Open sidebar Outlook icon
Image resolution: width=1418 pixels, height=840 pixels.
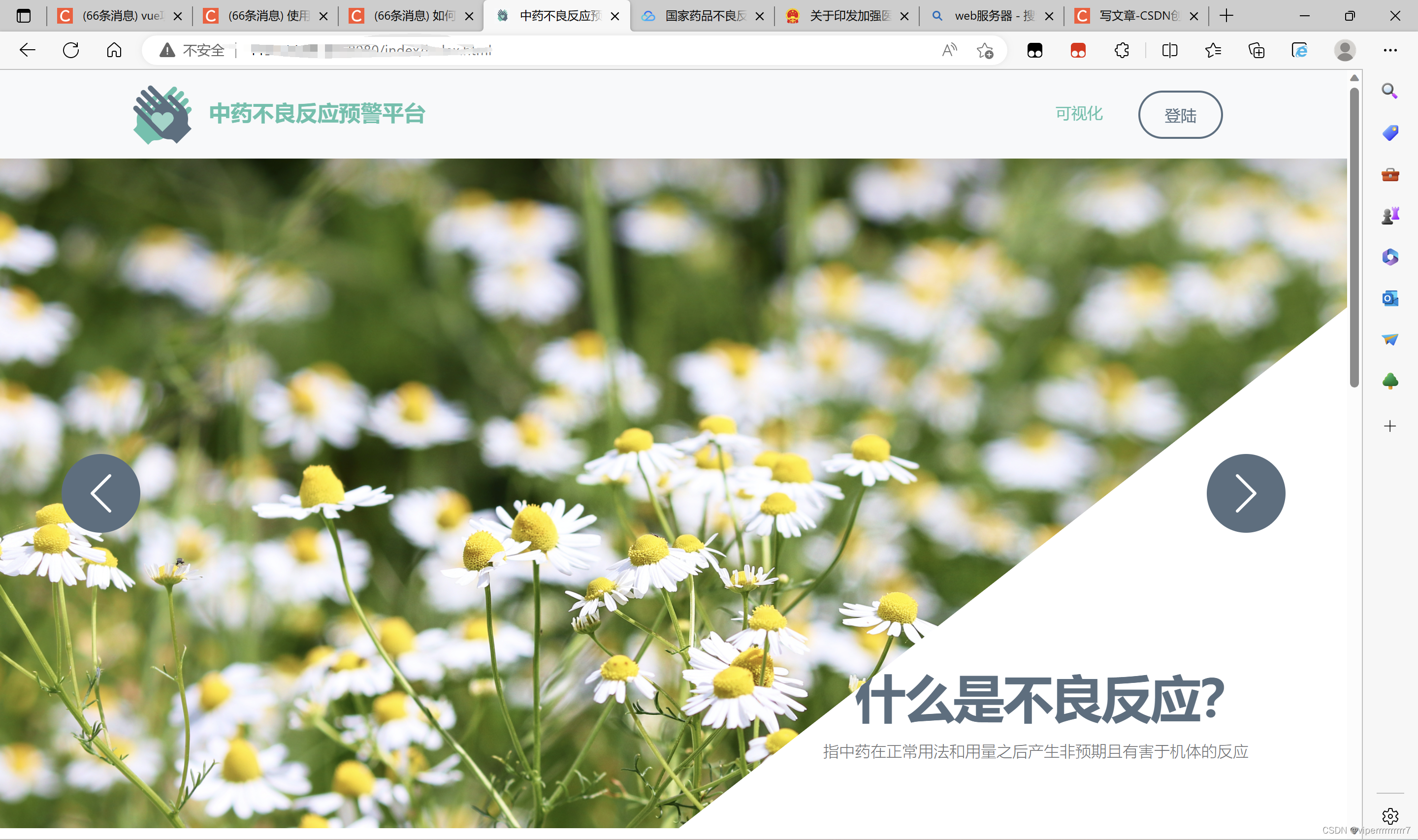tap(1390, 298)
